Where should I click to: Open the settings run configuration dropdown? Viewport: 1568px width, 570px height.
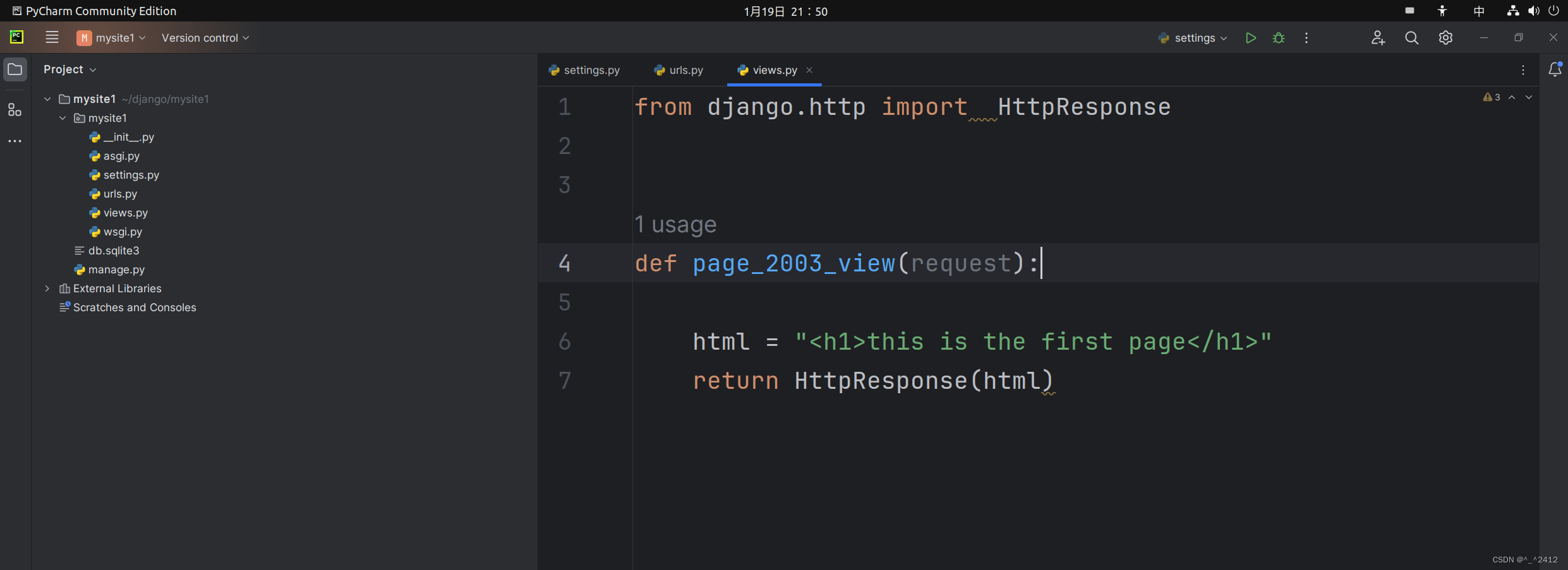pos(1193,38)
